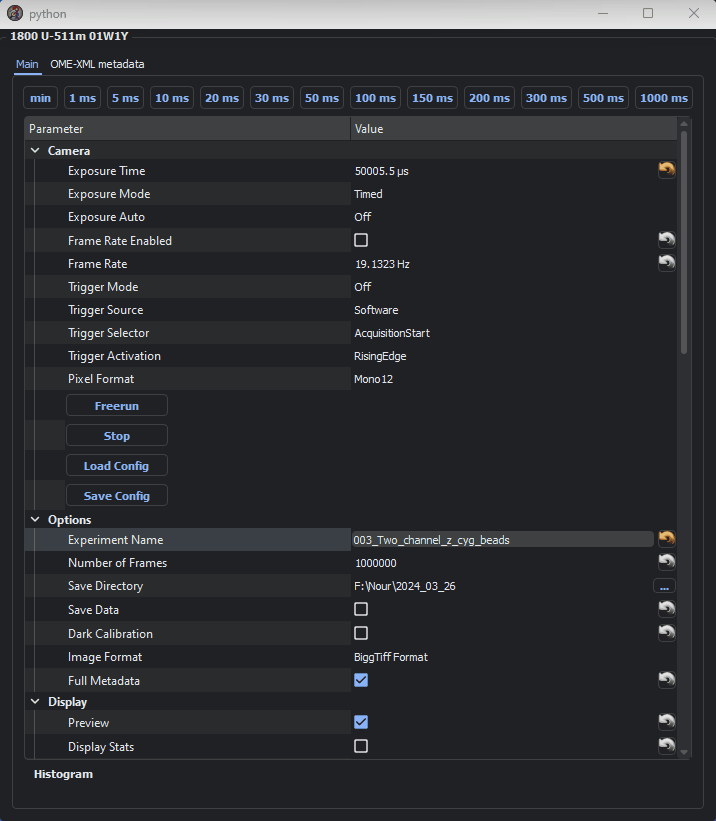Collapse the Options section
716x821 pixels.
click(x=36, y=520)
